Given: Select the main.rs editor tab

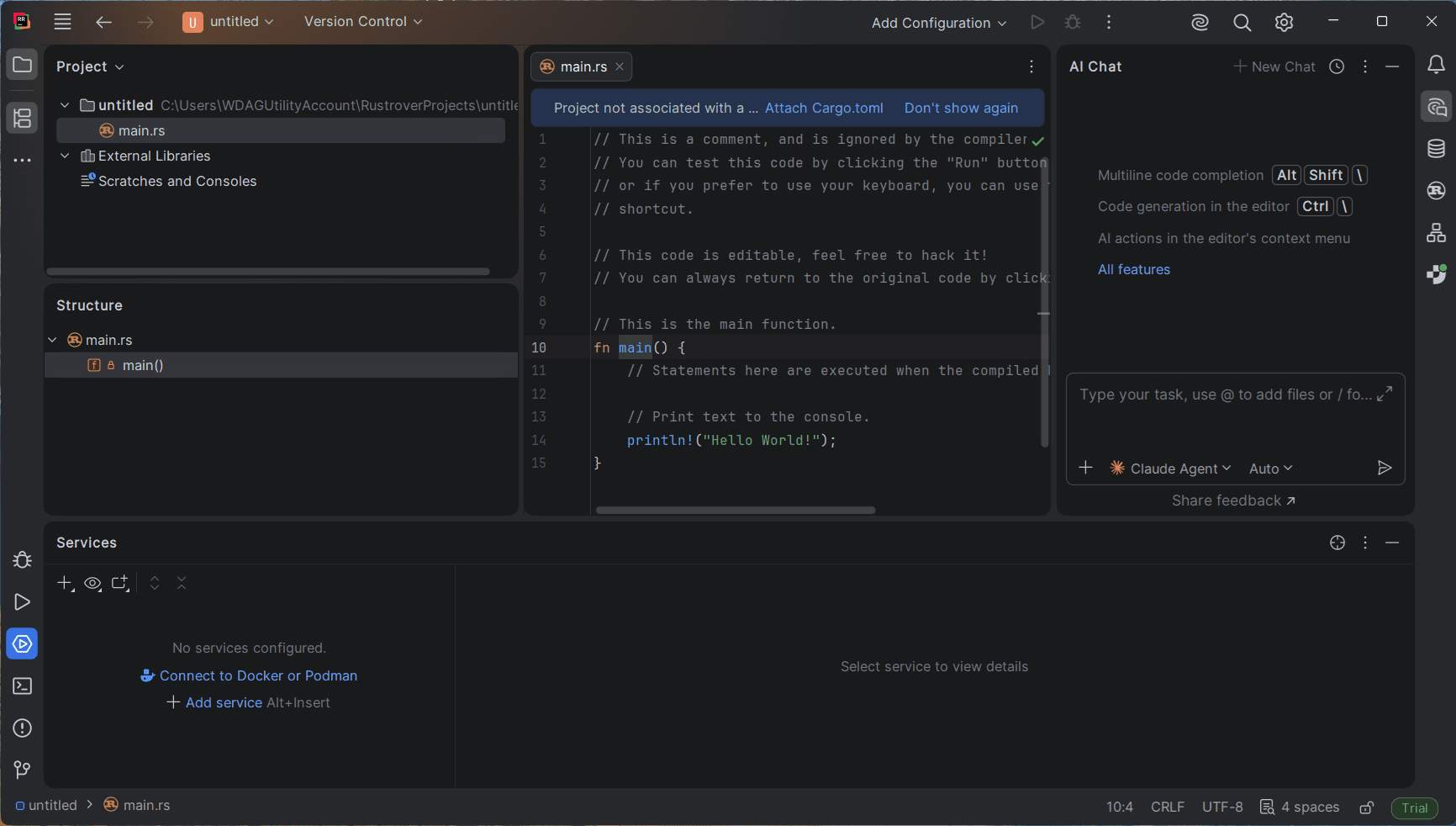Looking at the screenshot, I should pos(583,66).
